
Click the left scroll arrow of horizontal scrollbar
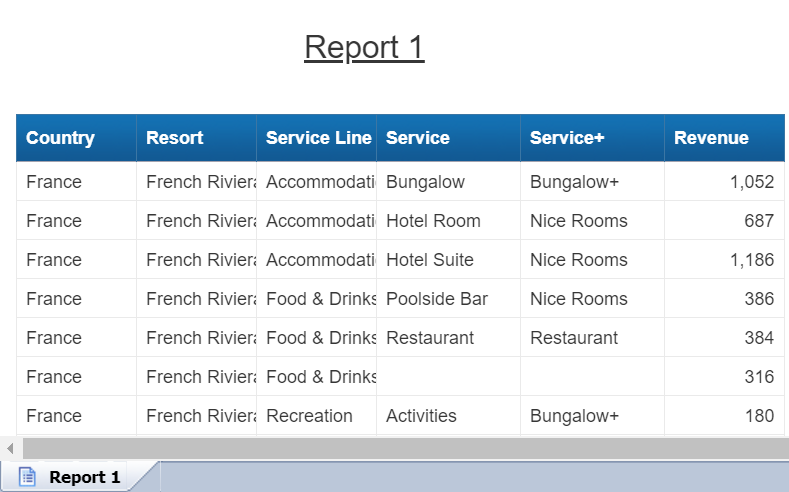[x=10, y=448]
